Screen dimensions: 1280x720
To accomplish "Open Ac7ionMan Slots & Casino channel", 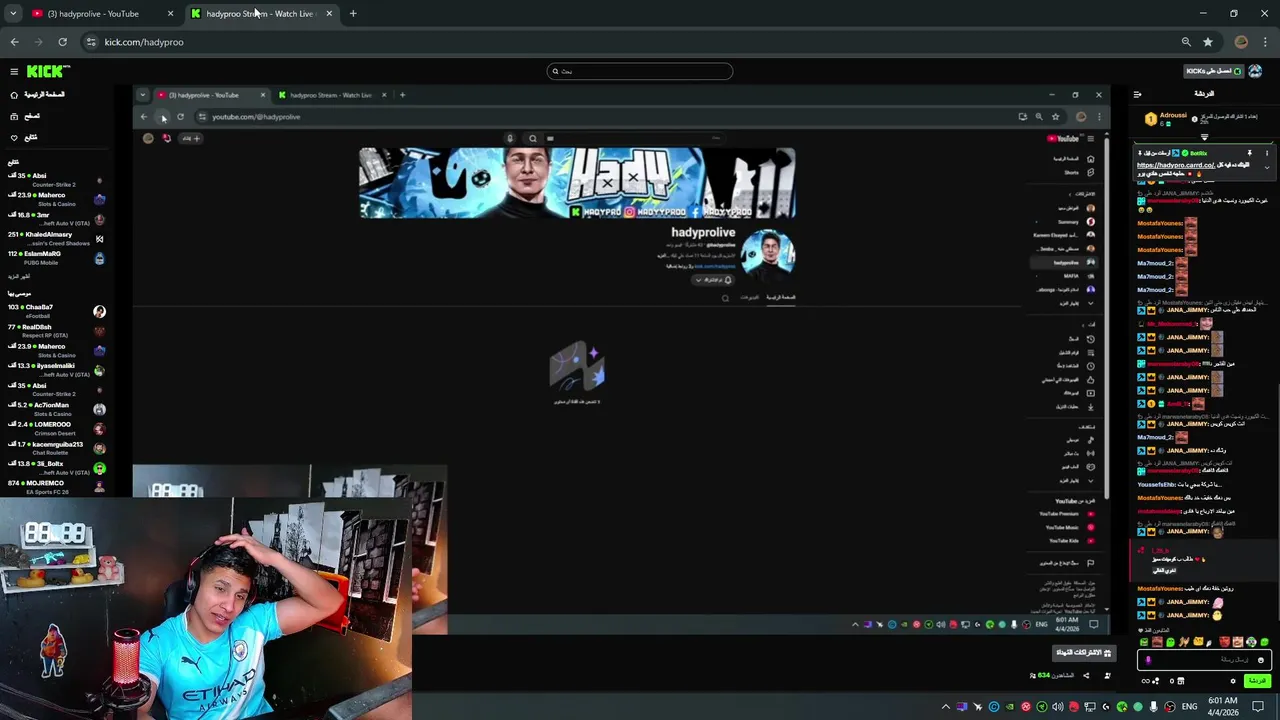I will coord(55,409).
